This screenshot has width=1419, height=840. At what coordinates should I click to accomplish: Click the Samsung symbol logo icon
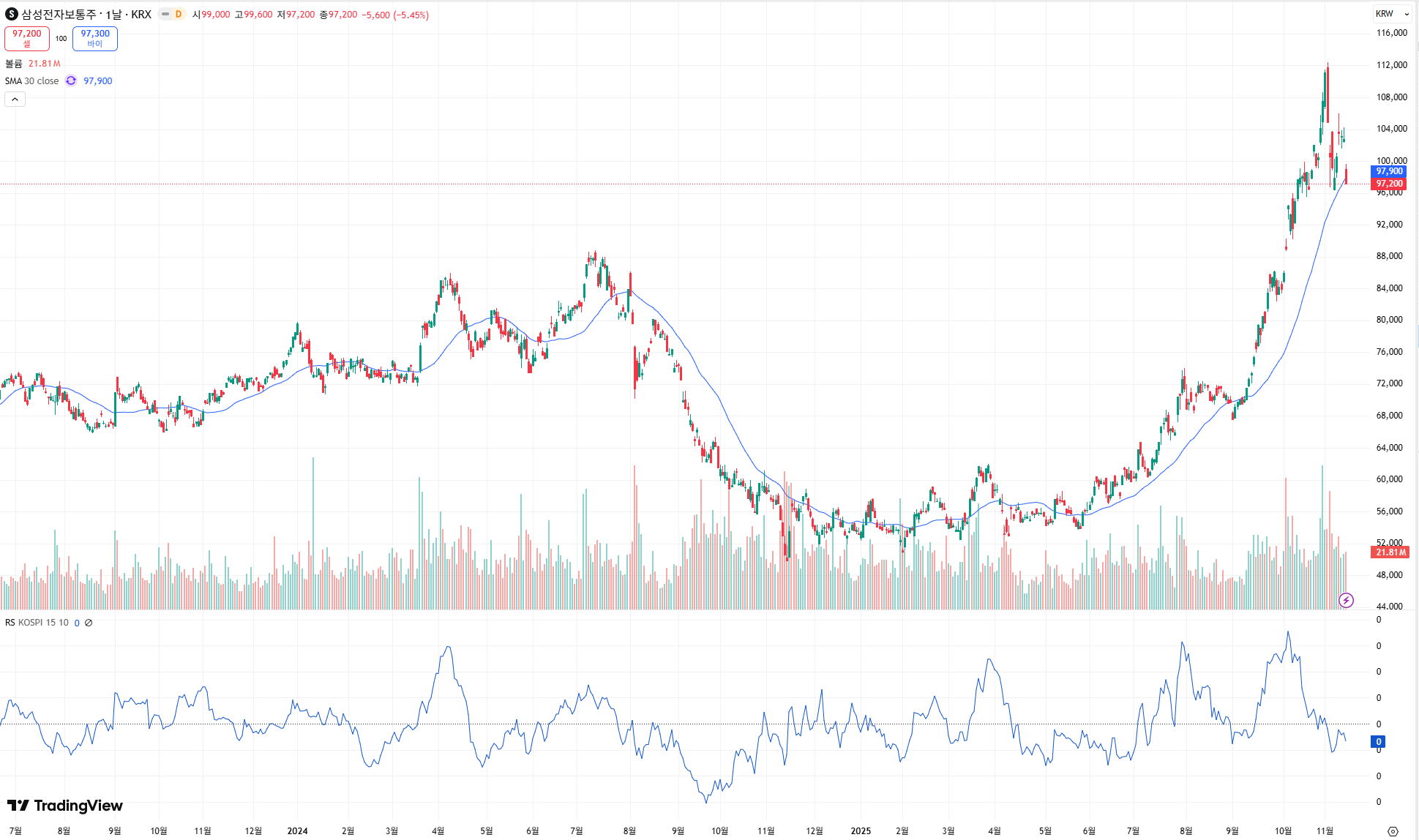point(11,14)
